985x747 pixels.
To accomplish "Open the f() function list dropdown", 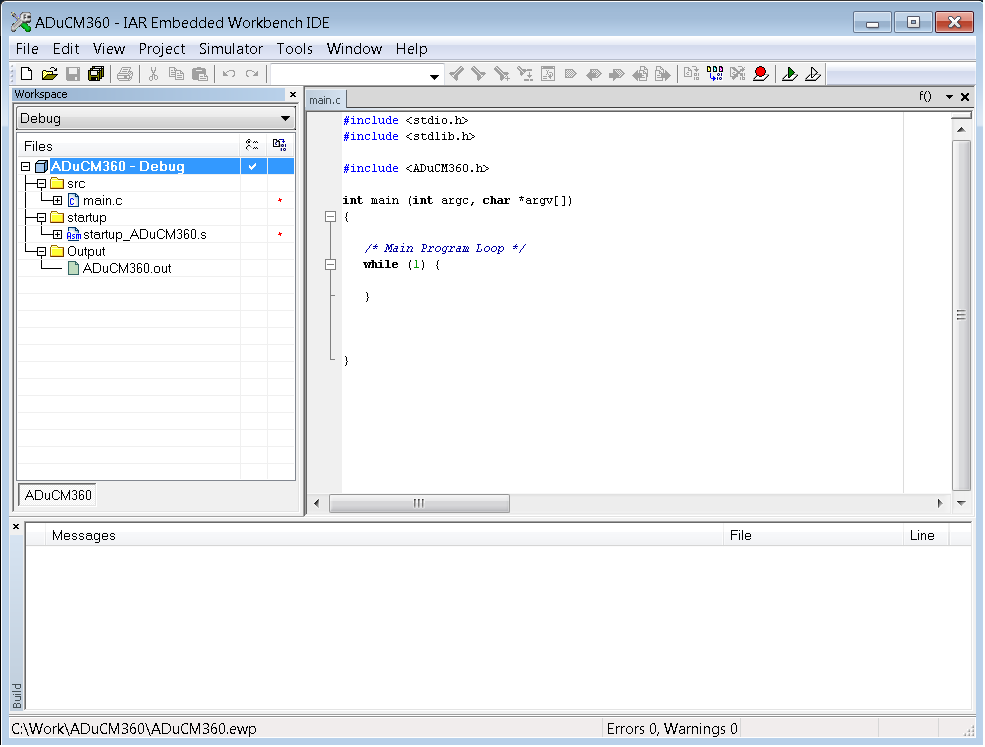I will tap(925, 96).
